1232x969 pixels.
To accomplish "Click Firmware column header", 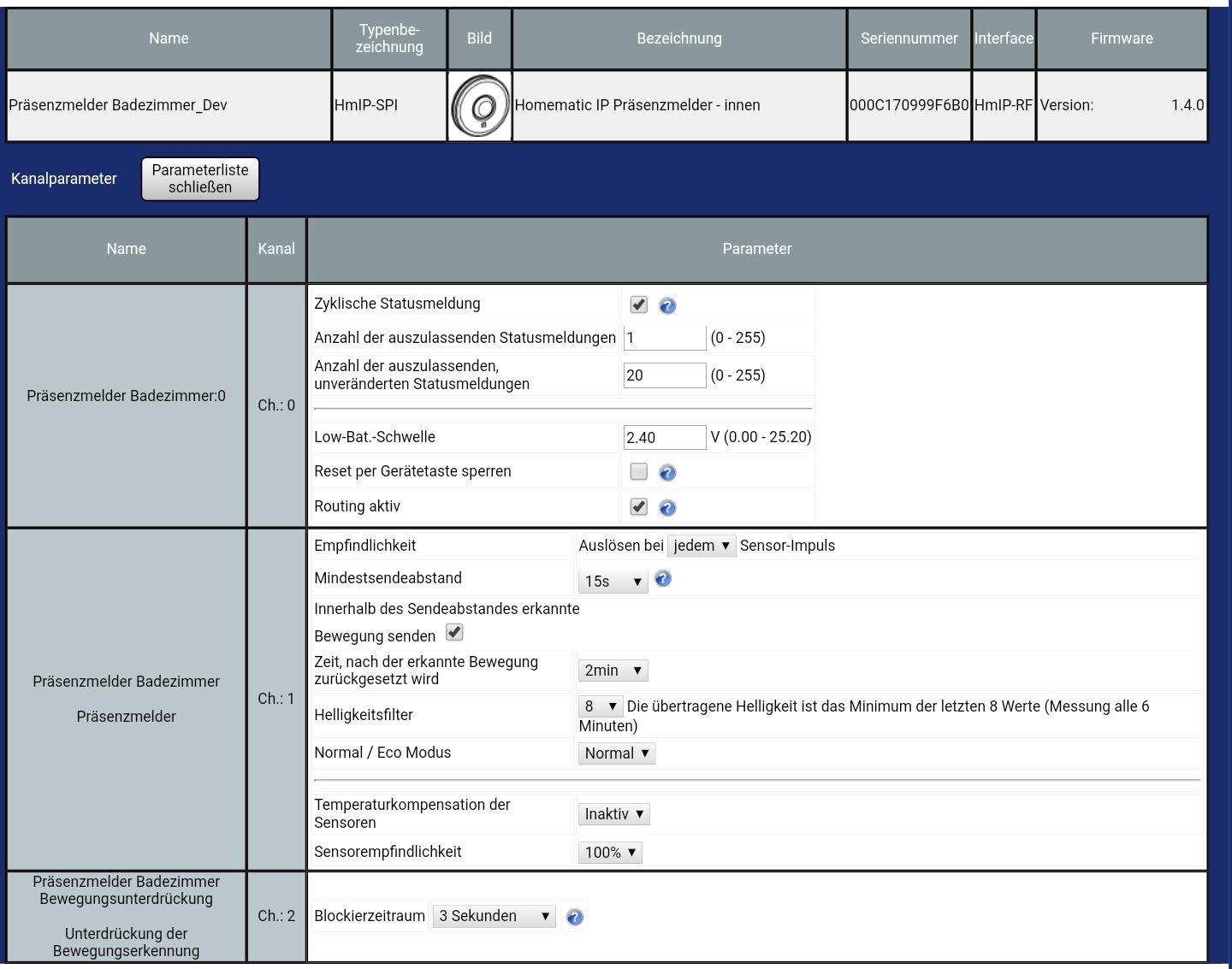I will (1122, 38).
